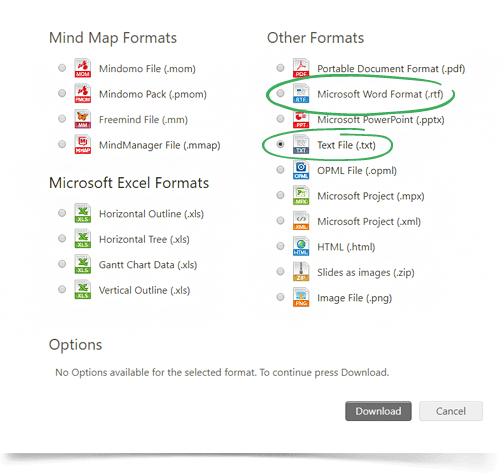The image size is (501, 475).
Task: Select the Mindomo Pack radio button
Action: (x=62, y=93)
